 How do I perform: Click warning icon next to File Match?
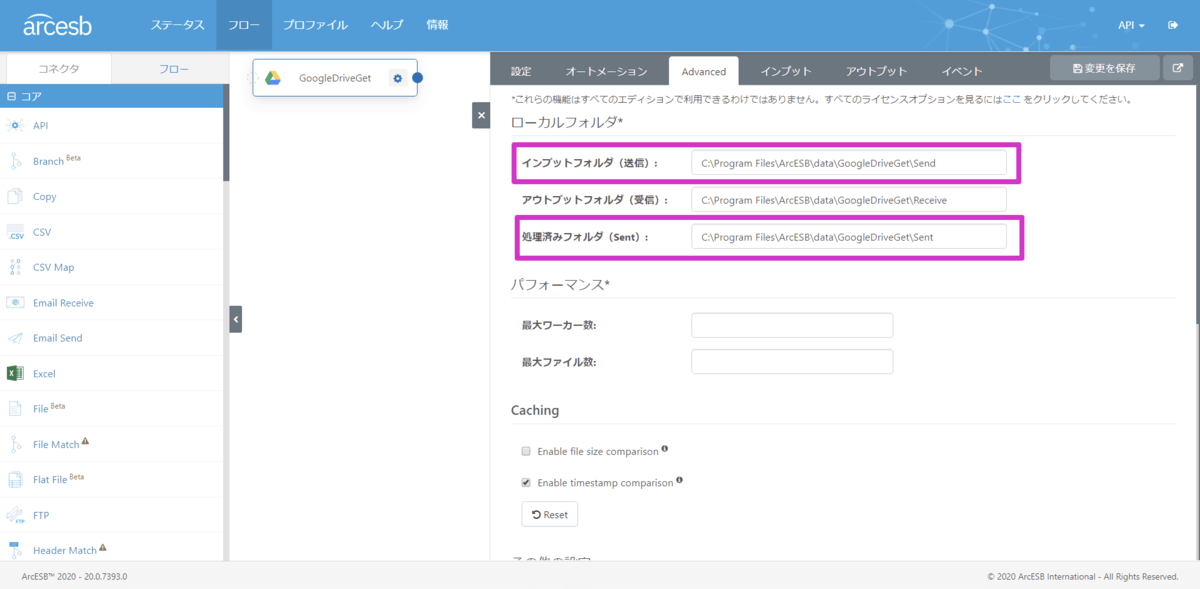[x=85, y=441]
